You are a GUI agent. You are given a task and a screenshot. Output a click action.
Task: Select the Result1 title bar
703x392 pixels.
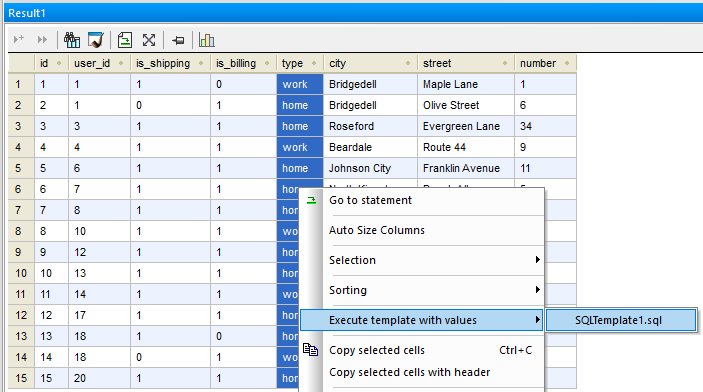click(353, 13)
